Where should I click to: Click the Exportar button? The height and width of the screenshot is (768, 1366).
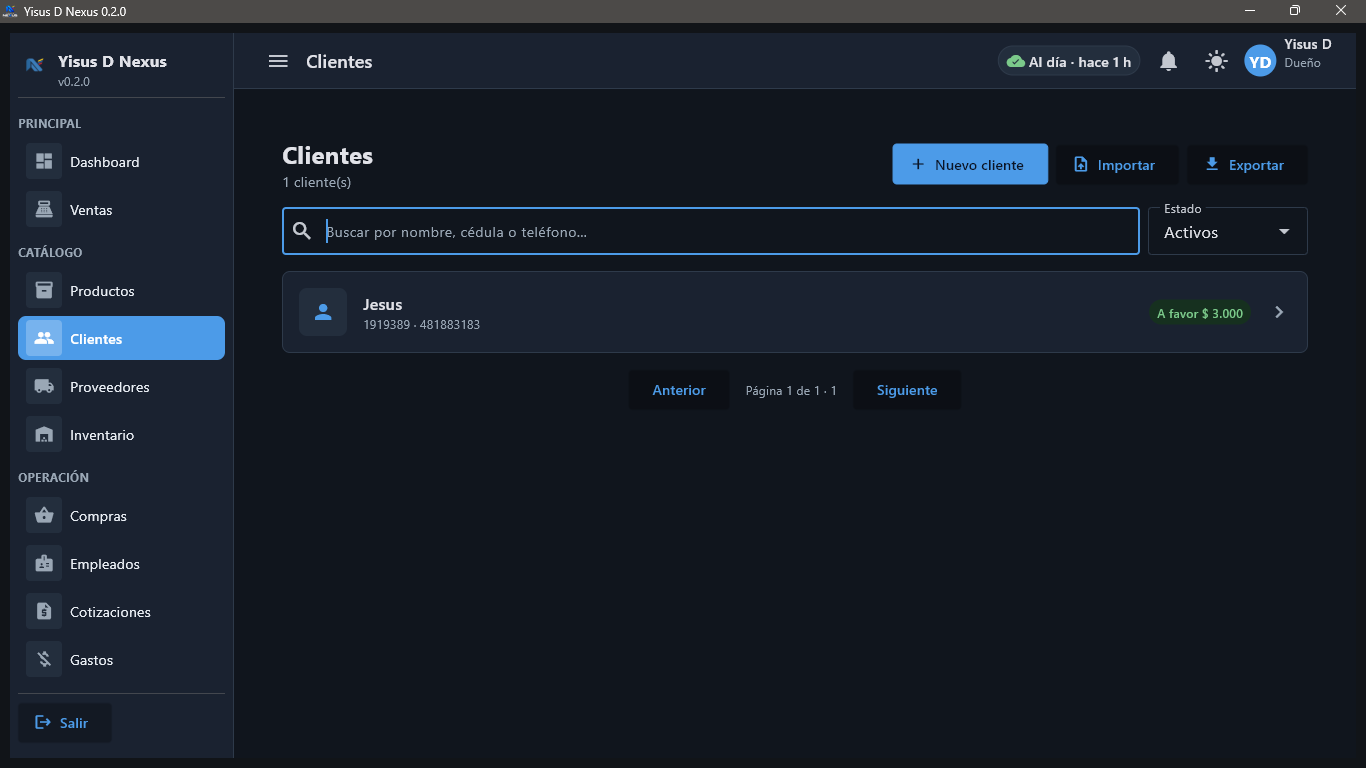1246,164
